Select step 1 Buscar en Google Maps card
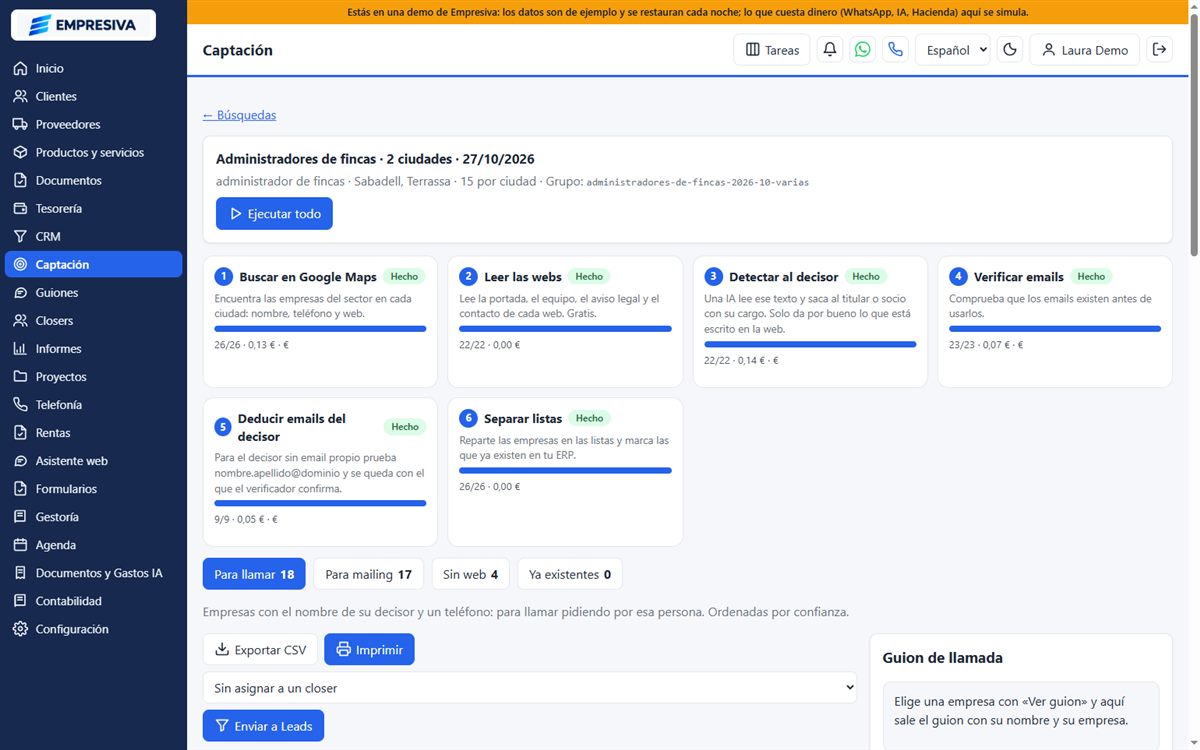The width and height of the screenshot is (1200, 750). 320,321
